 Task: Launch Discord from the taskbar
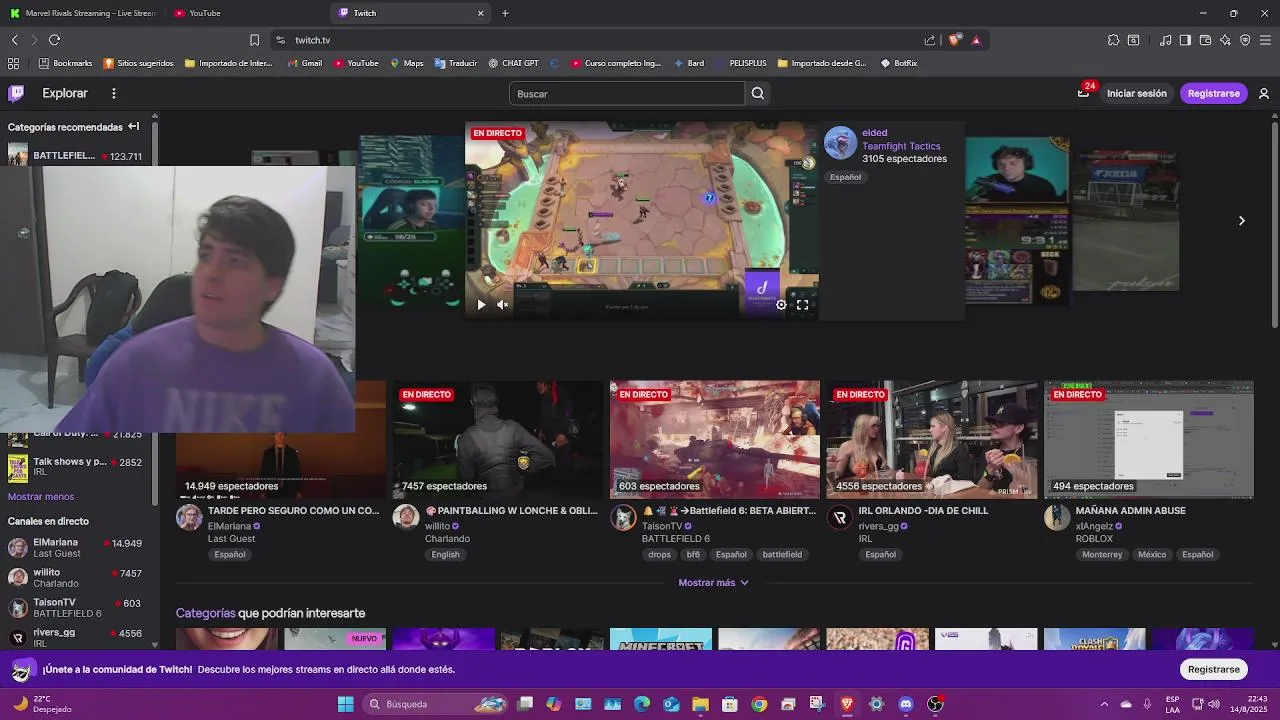point(906,704)
